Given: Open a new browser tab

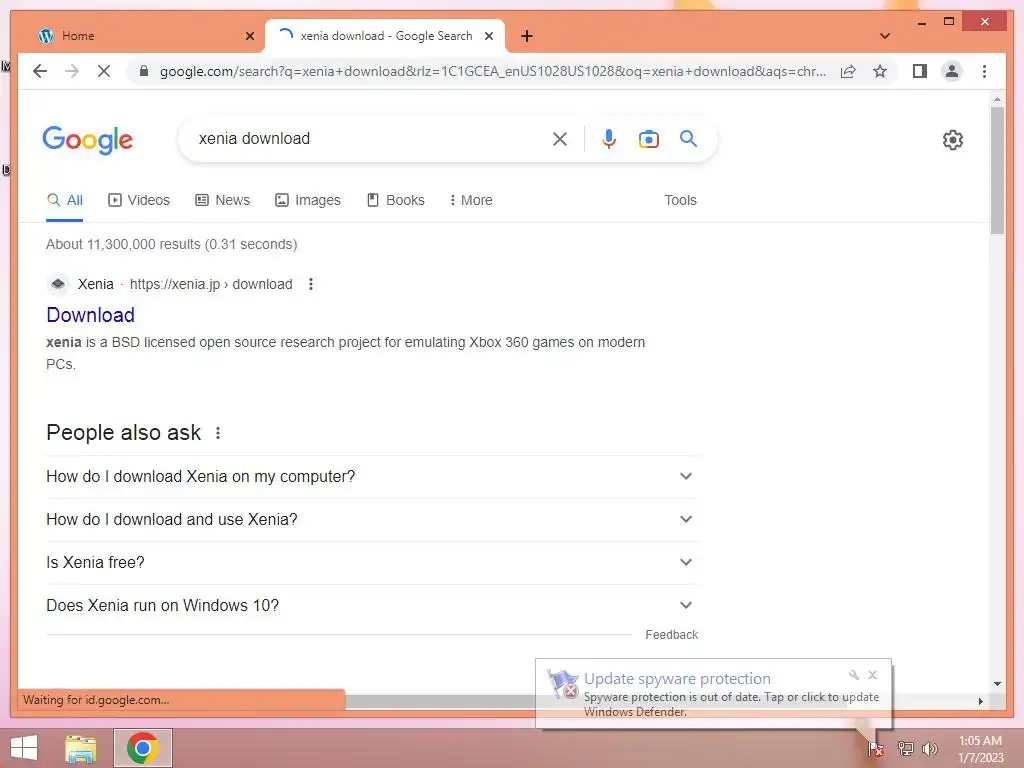Looking at the screenshot, I should coord(527,36).
